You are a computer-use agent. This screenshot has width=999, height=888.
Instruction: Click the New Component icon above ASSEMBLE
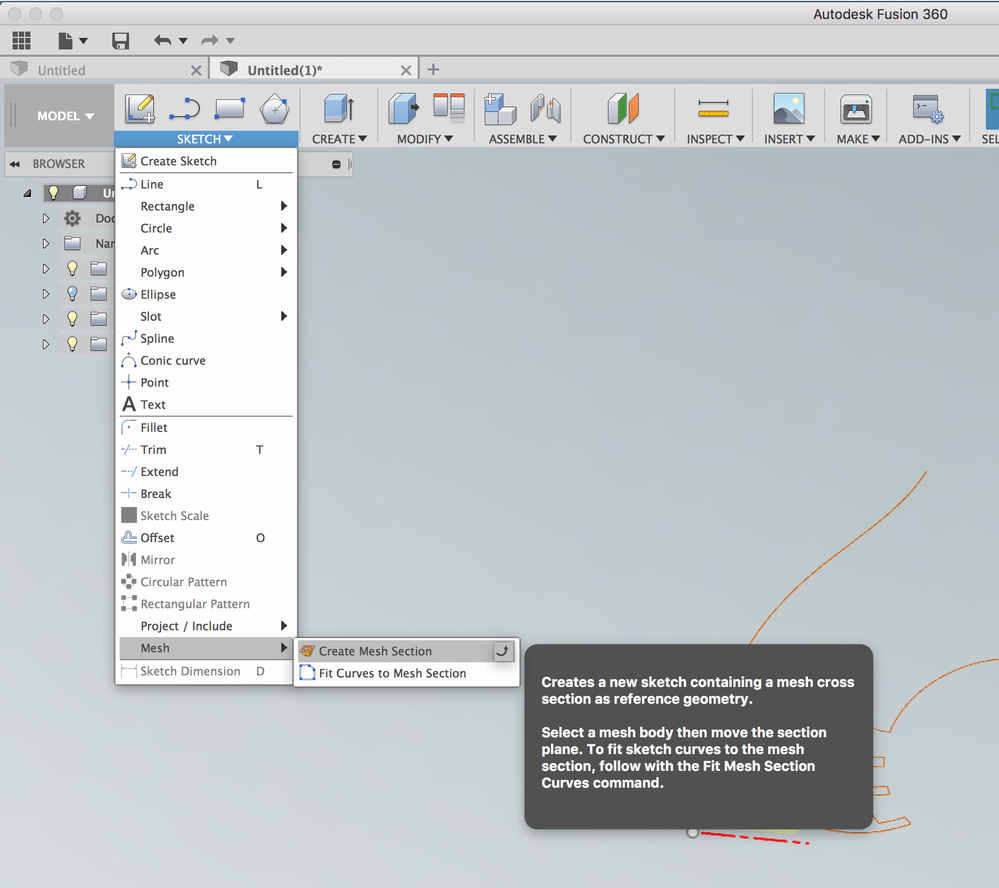coord(500,108)
